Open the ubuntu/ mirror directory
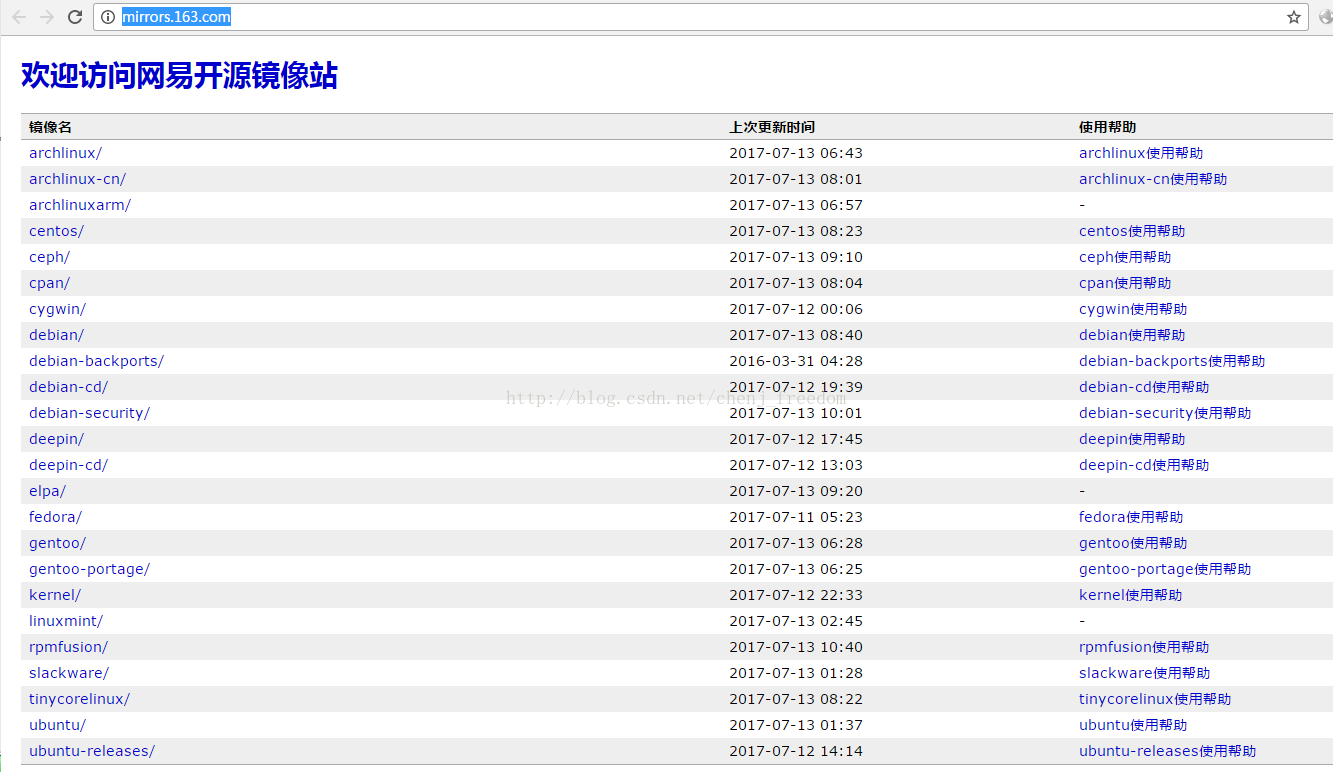1333x775 pixels. point(57,725)
